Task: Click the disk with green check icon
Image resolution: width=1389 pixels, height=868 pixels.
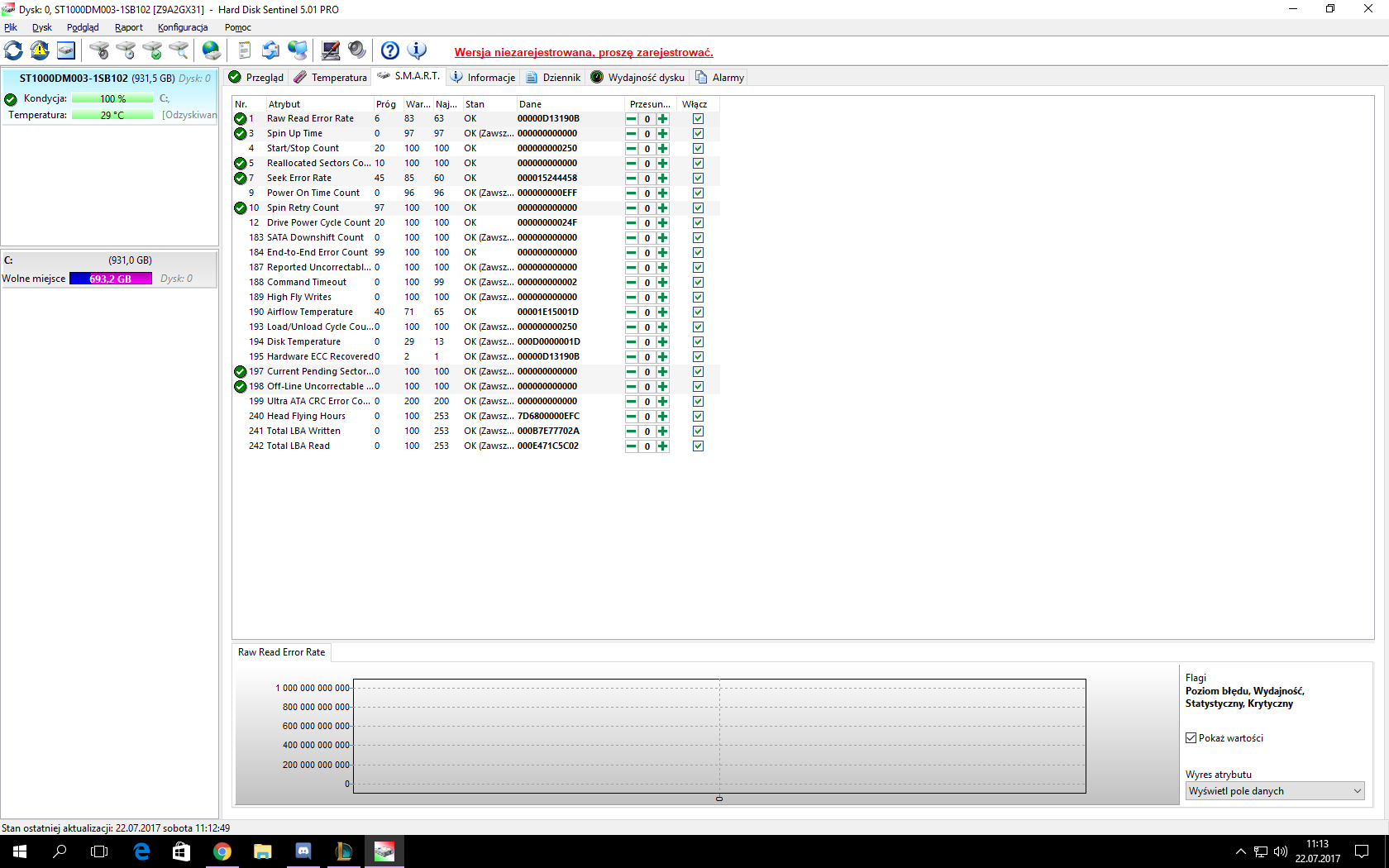Action: click(152, 50)
